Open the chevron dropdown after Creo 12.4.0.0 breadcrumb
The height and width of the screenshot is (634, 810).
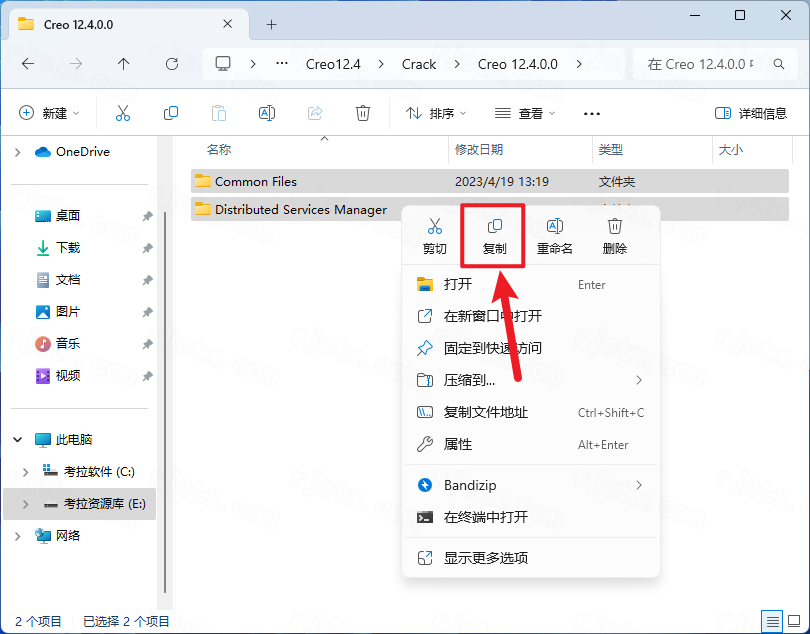click(579, 64)
